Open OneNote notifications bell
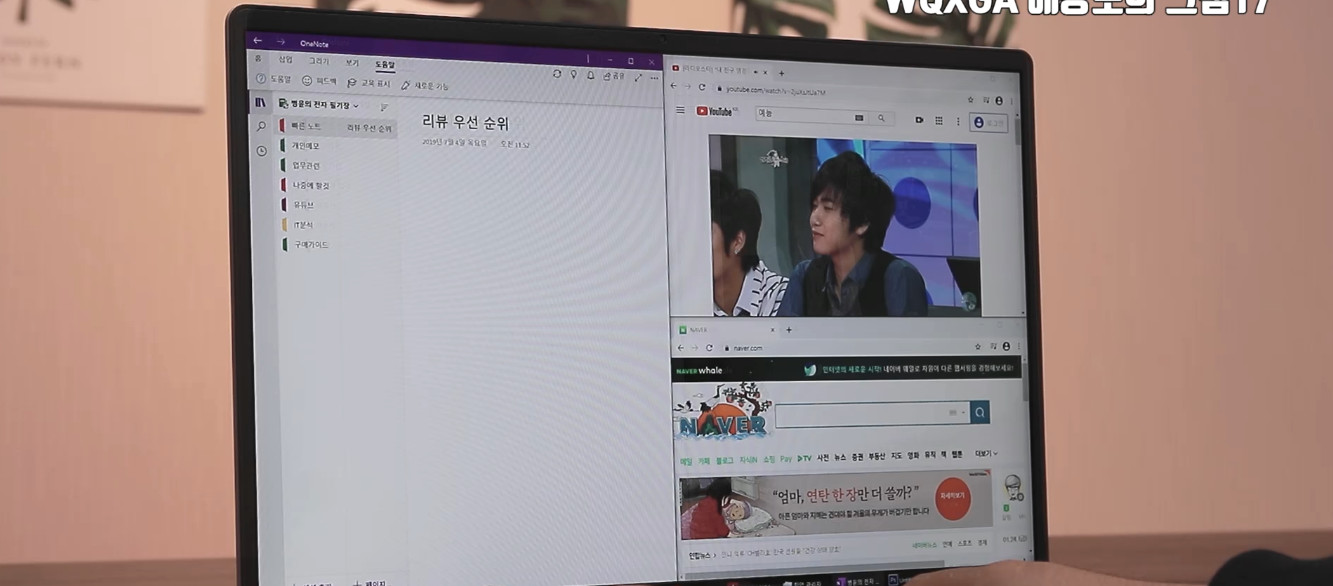This screenshot has width=1333, height=586. point(590,75)
